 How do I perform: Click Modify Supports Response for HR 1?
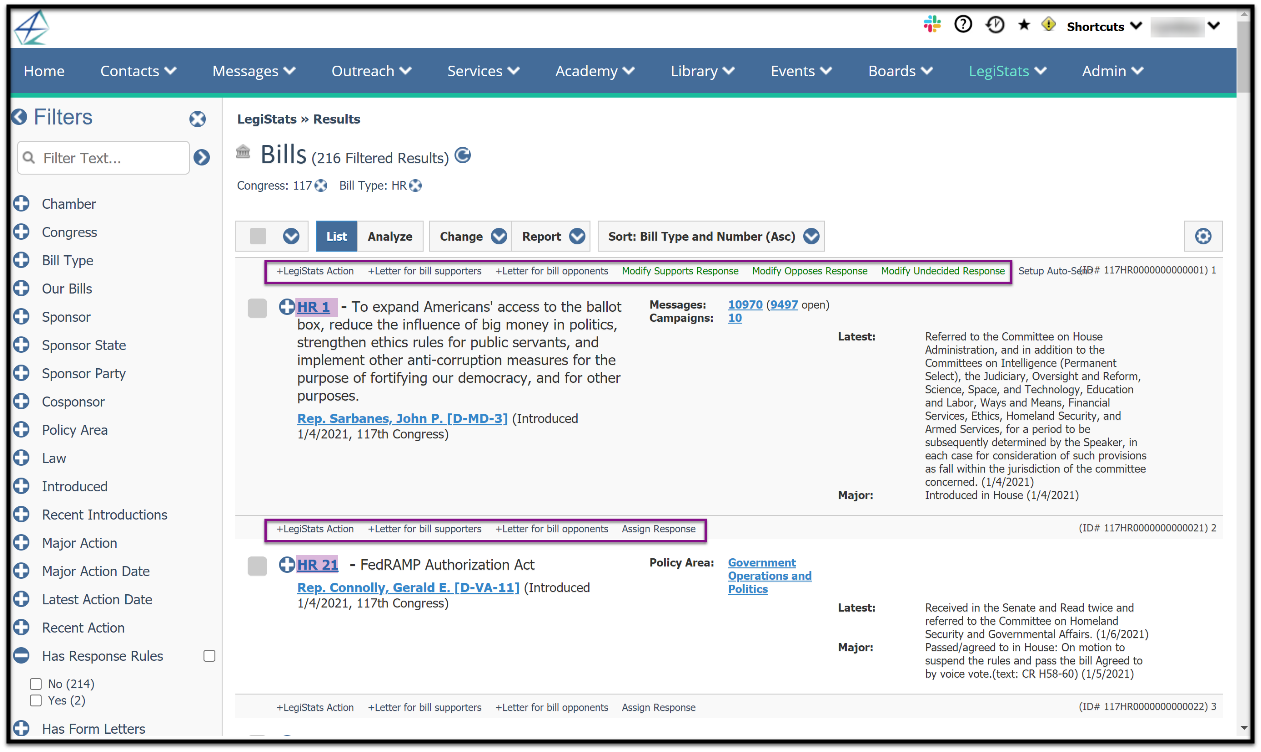click(x=680, y=271)
